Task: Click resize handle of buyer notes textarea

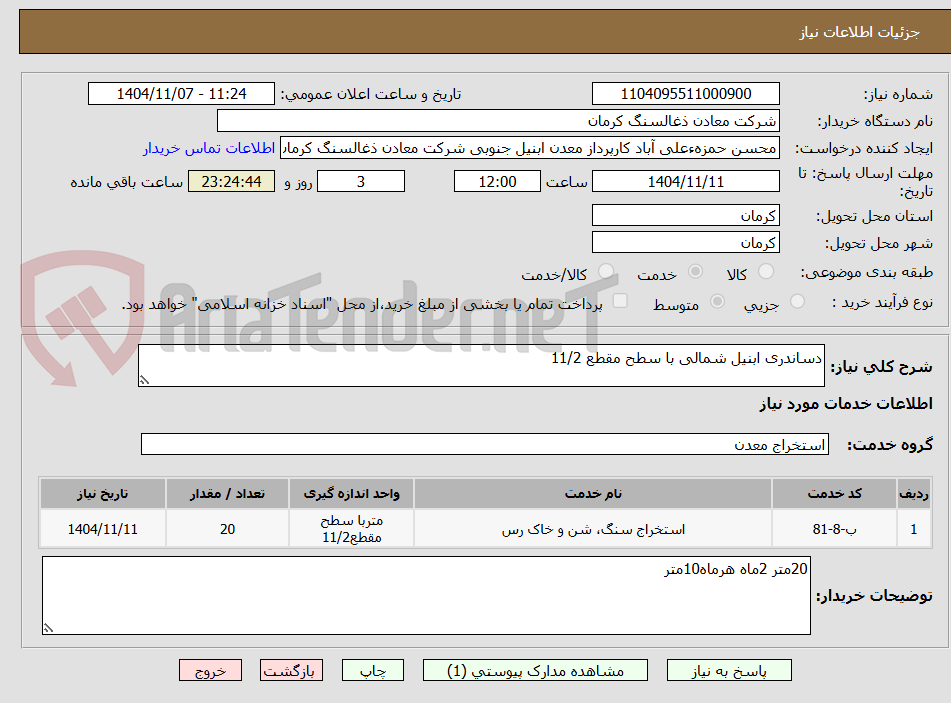Action: click(x=49, y=628)
